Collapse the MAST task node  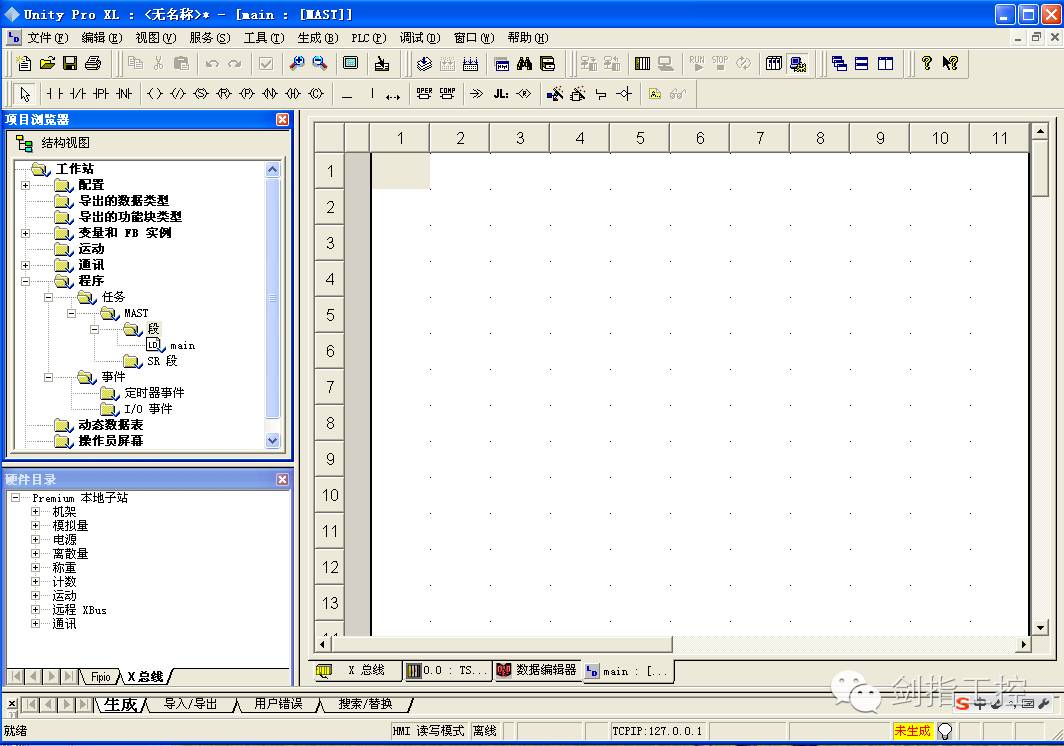coord(71,313)
